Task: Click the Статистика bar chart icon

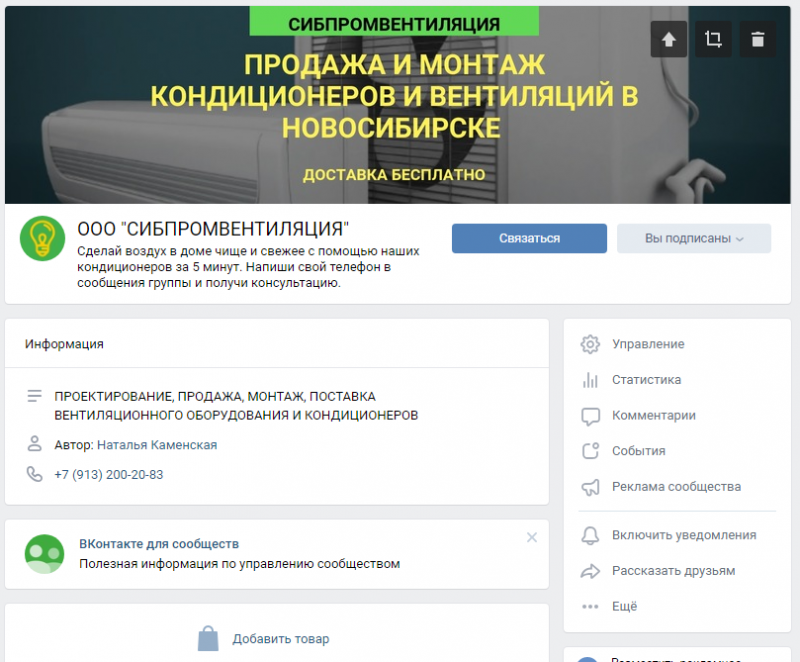Action: click(590, 380)
